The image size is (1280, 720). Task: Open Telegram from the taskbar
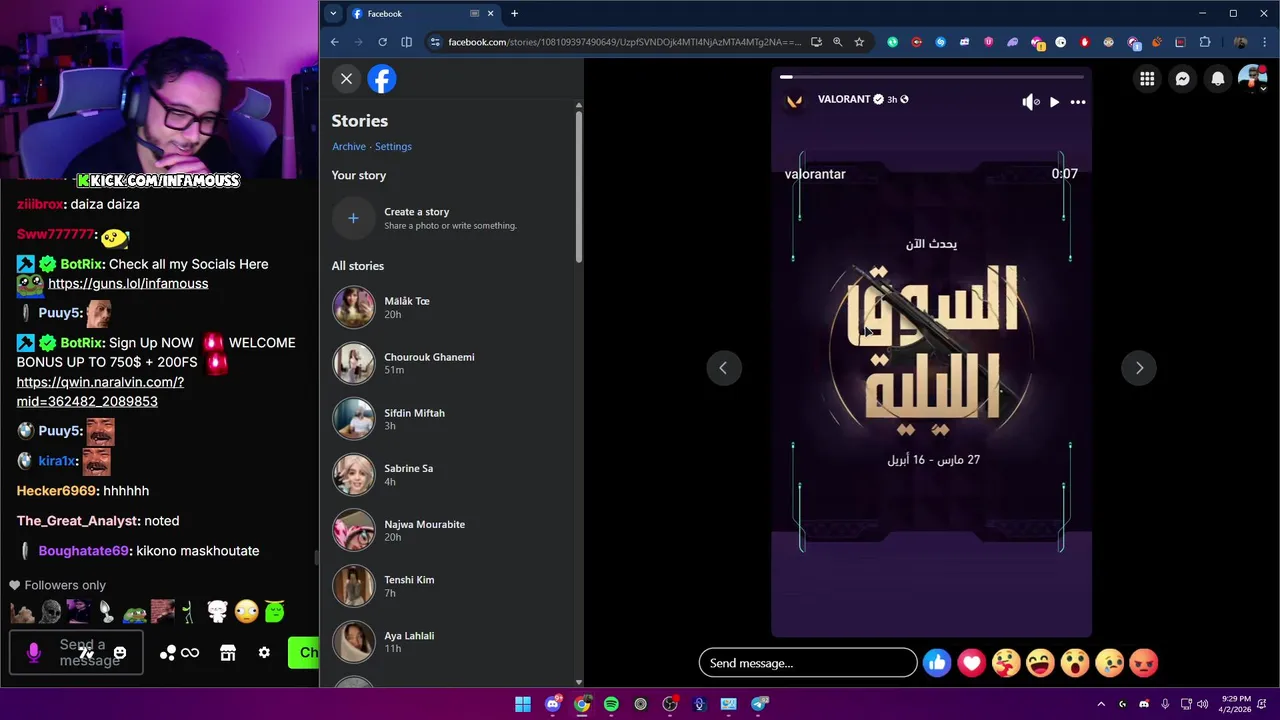[759, 704]
